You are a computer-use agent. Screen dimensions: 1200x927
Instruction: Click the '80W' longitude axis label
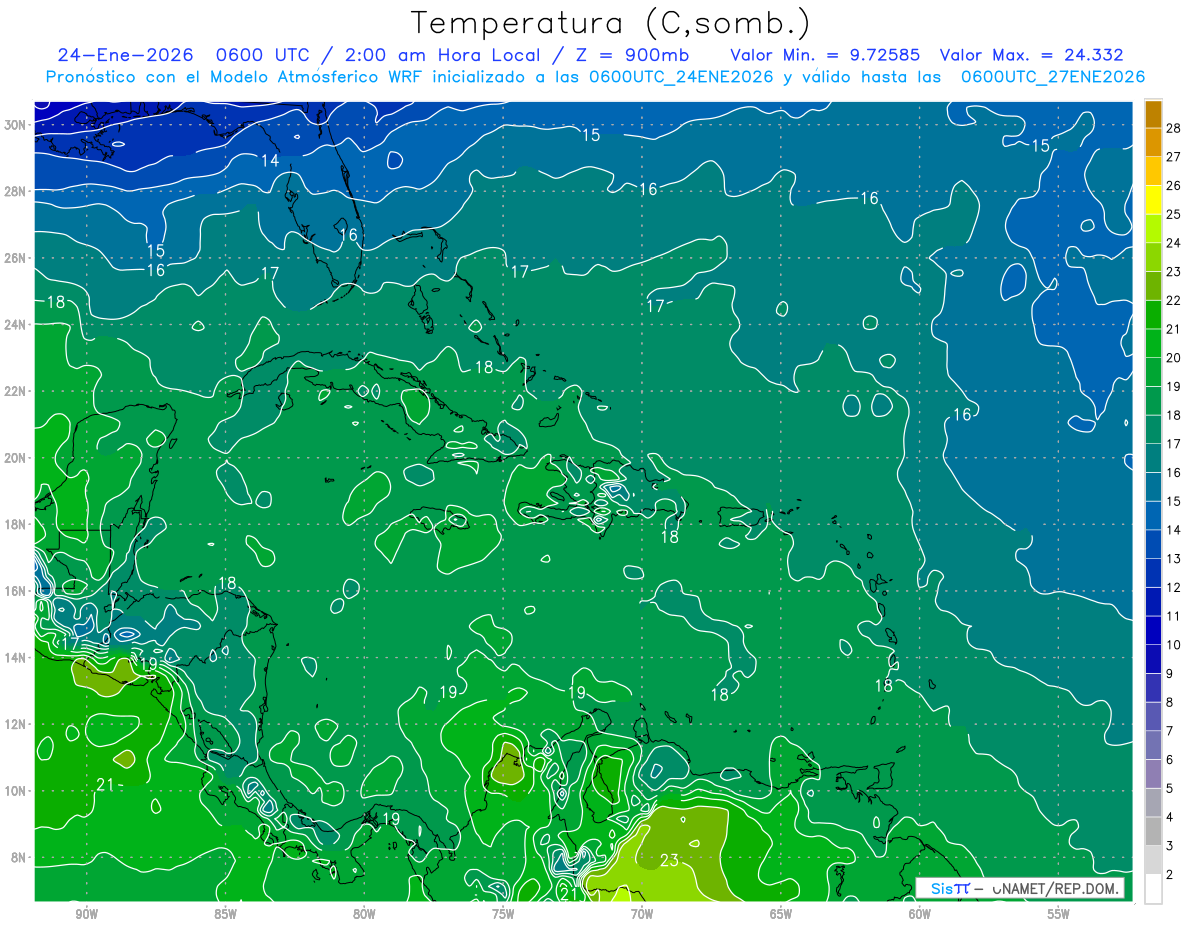364,914
